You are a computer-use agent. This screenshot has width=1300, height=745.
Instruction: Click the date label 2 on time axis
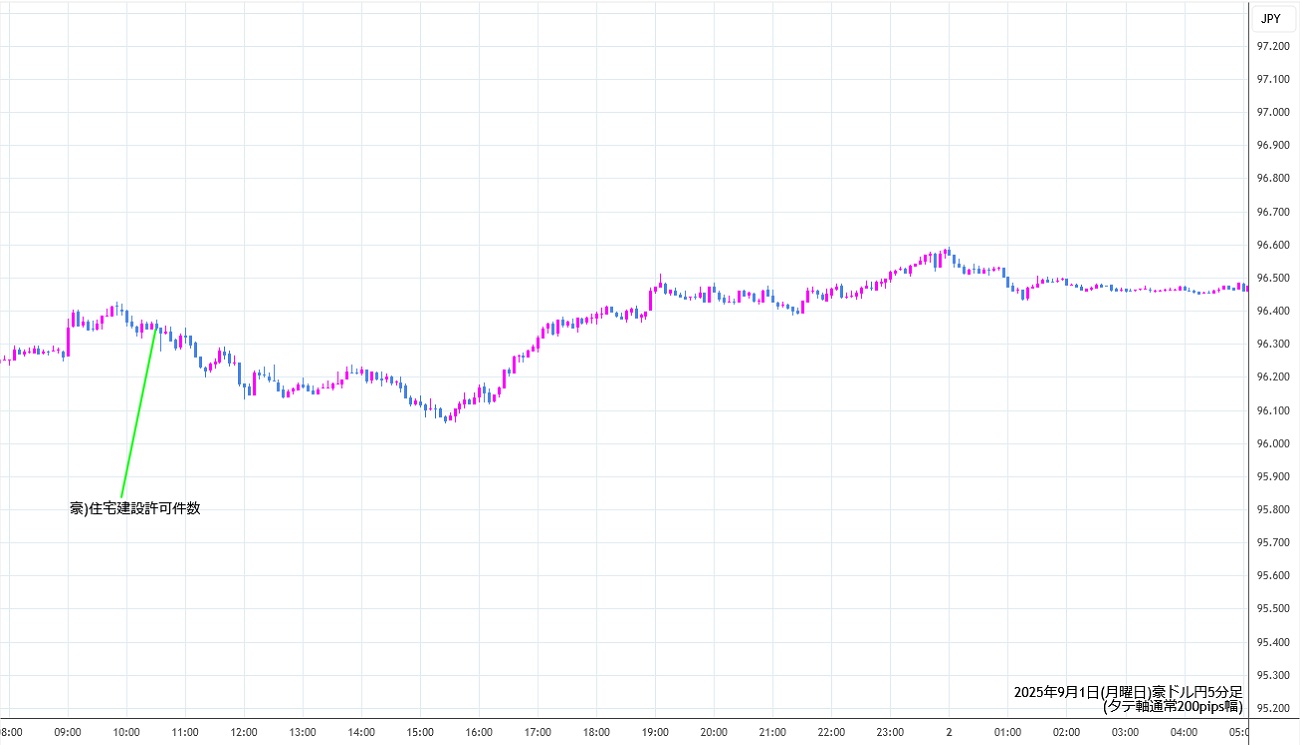pyautogui.click(x=949, y=732)
